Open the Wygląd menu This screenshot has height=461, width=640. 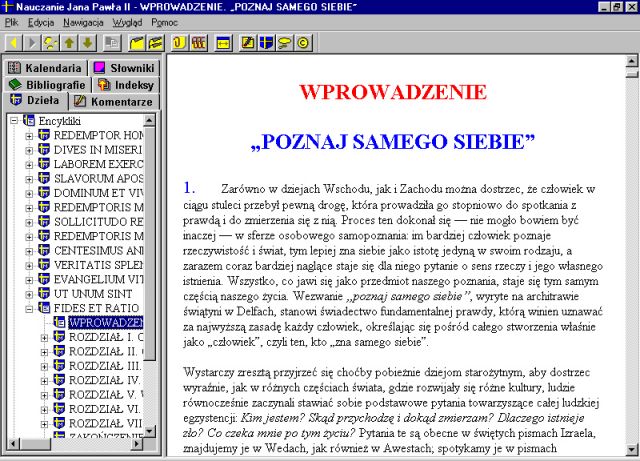pyautogui.click(x=127, y=22)
